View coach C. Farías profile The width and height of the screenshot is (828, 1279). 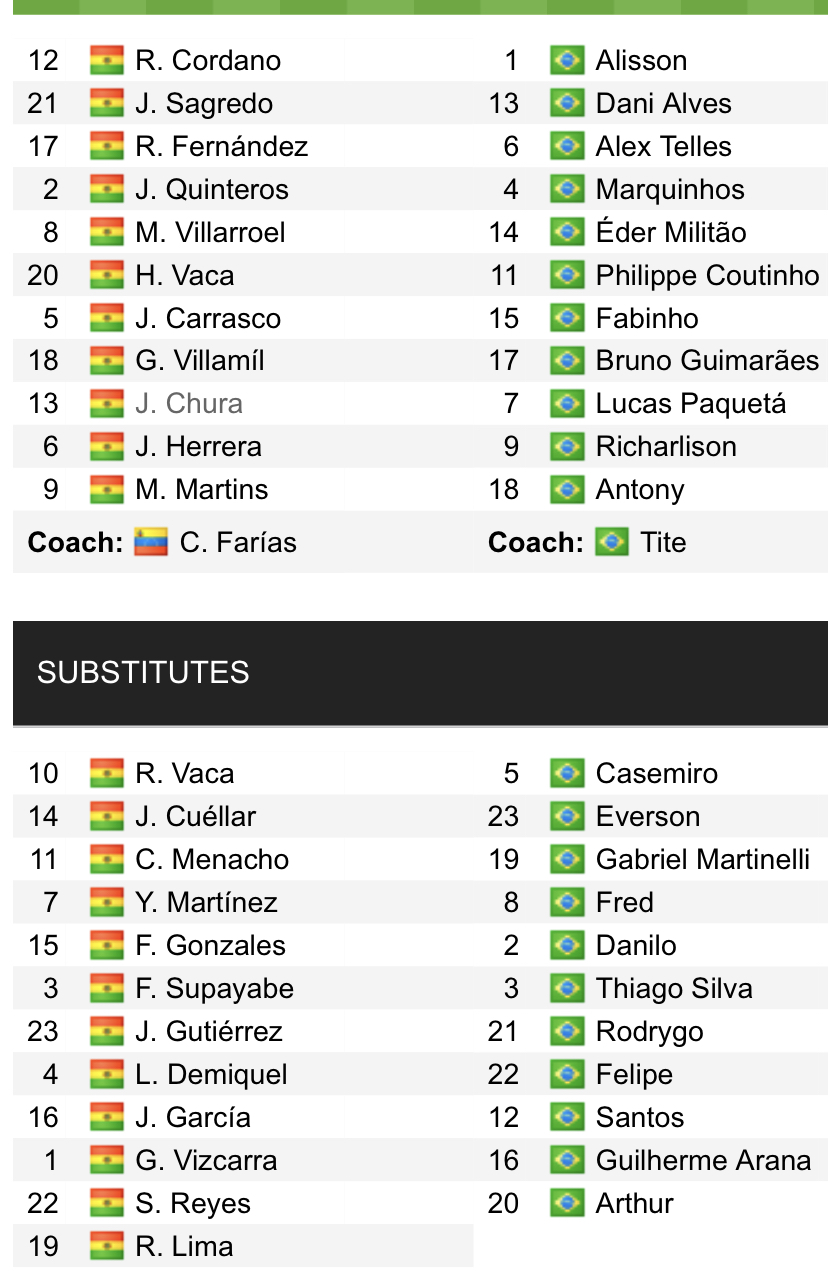tap(238, 542)
